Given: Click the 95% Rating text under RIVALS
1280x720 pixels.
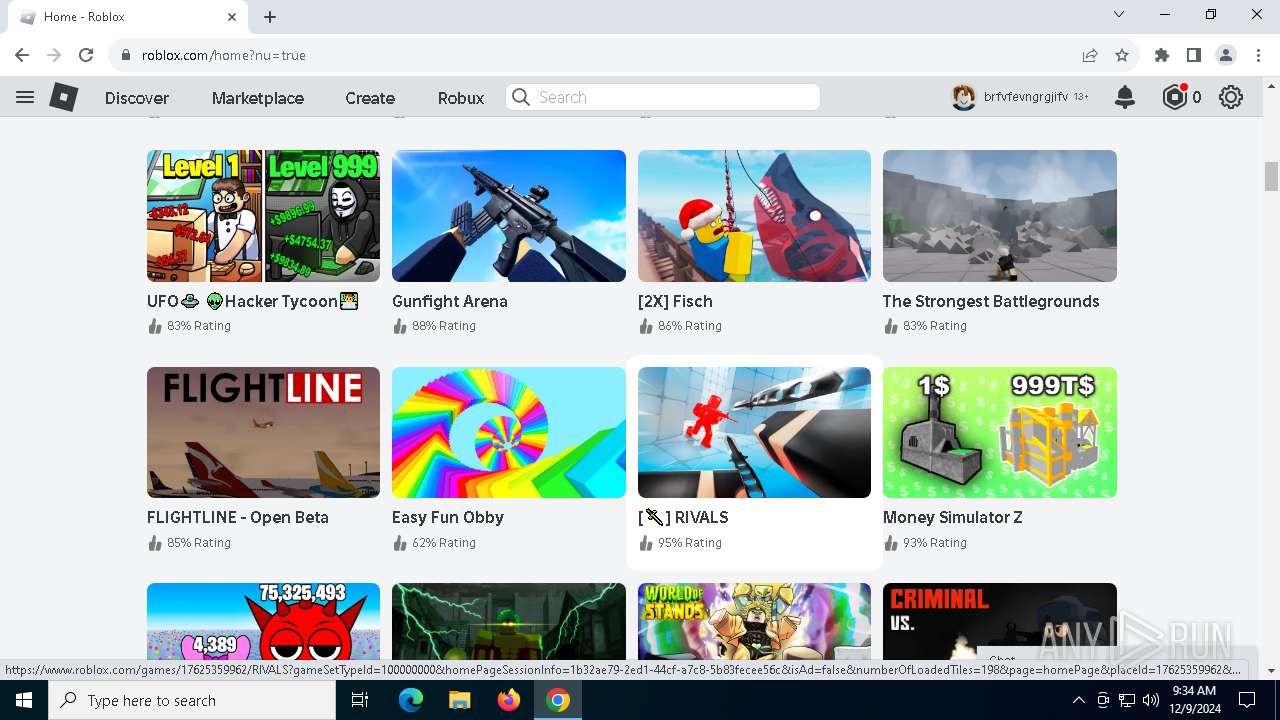Looking at the screenshot, I should pos(689,543).
